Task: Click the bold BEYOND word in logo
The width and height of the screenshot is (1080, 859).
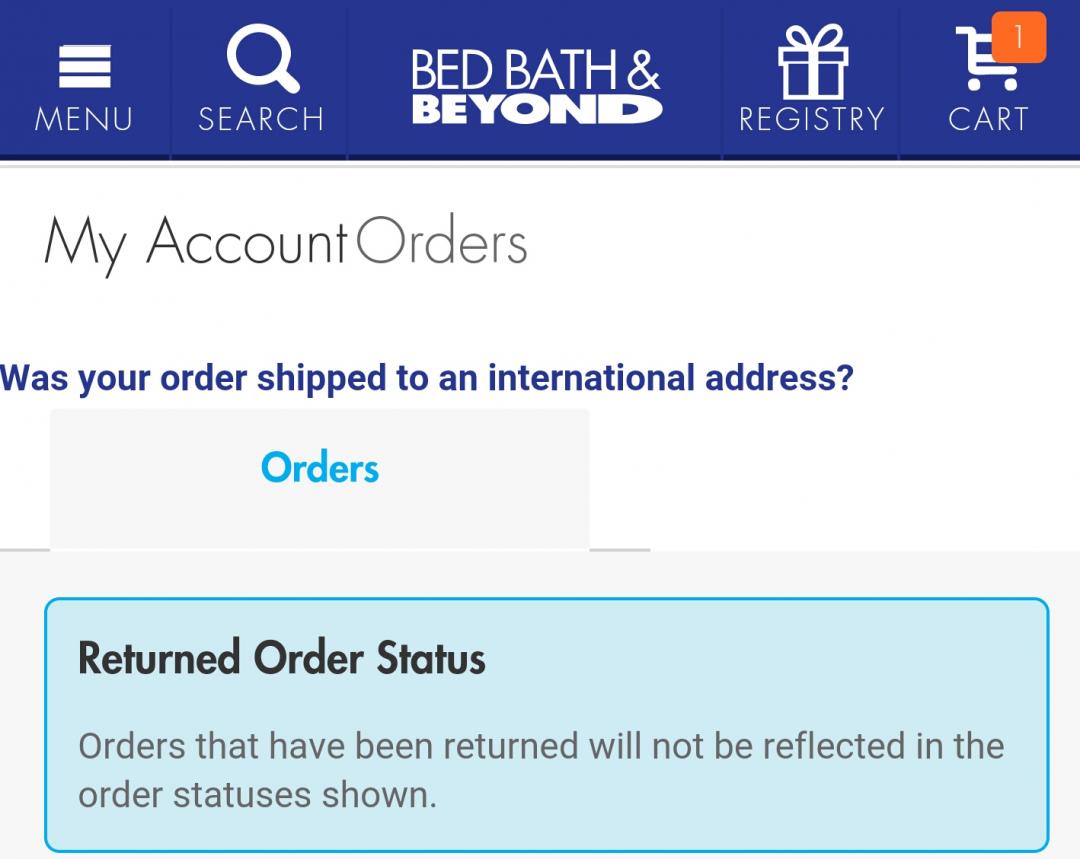Action: coord(535,109)
